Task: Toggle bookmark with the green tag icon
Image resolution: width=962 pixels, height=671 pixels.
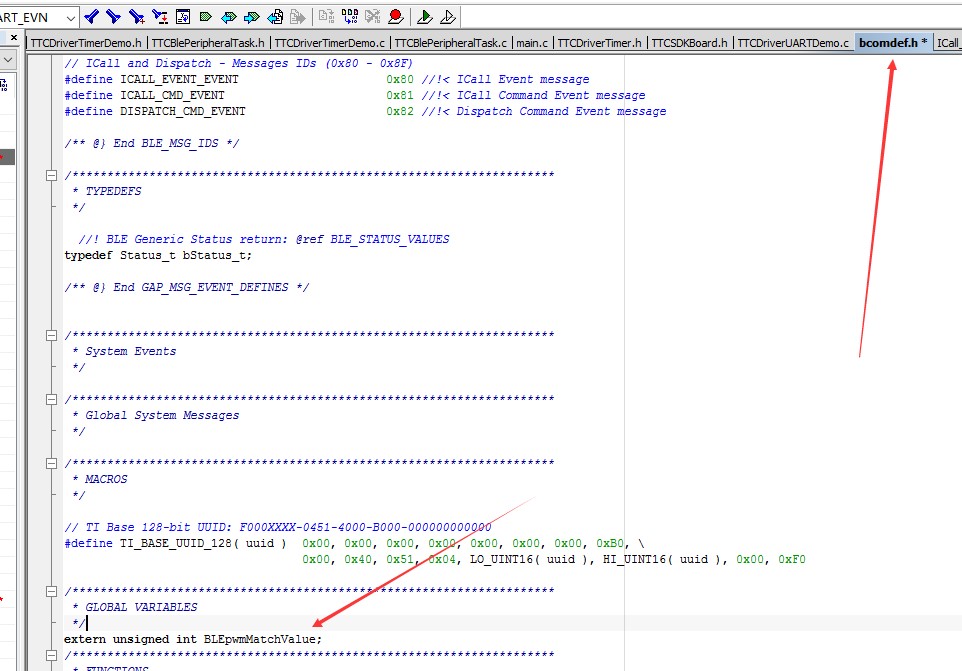Action: coord(206,17)
